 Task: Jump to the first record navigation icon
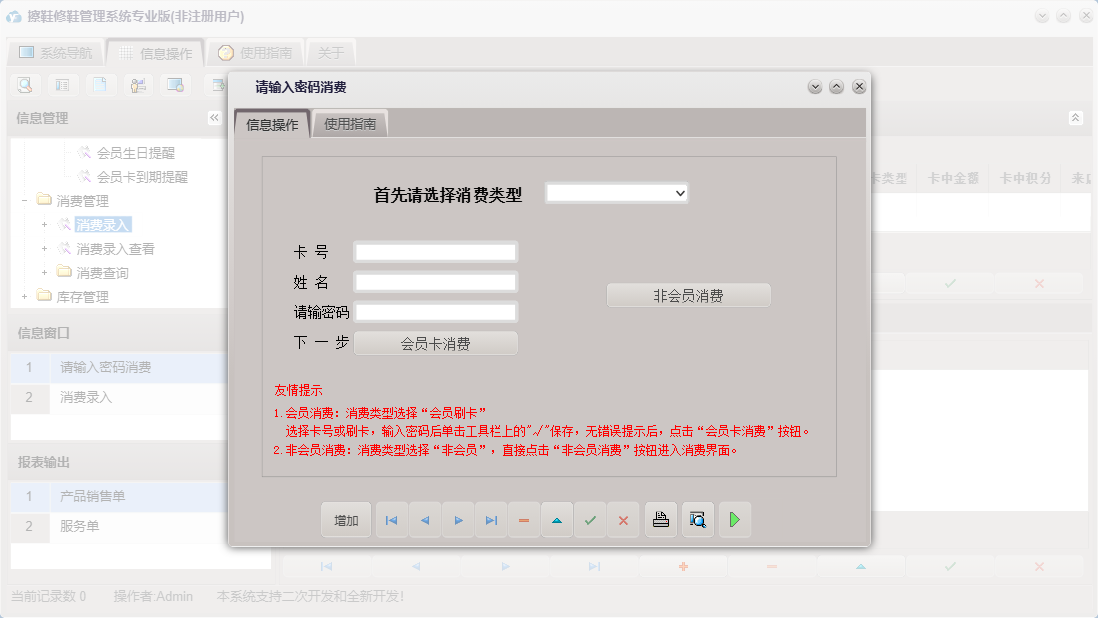(391, 519)
